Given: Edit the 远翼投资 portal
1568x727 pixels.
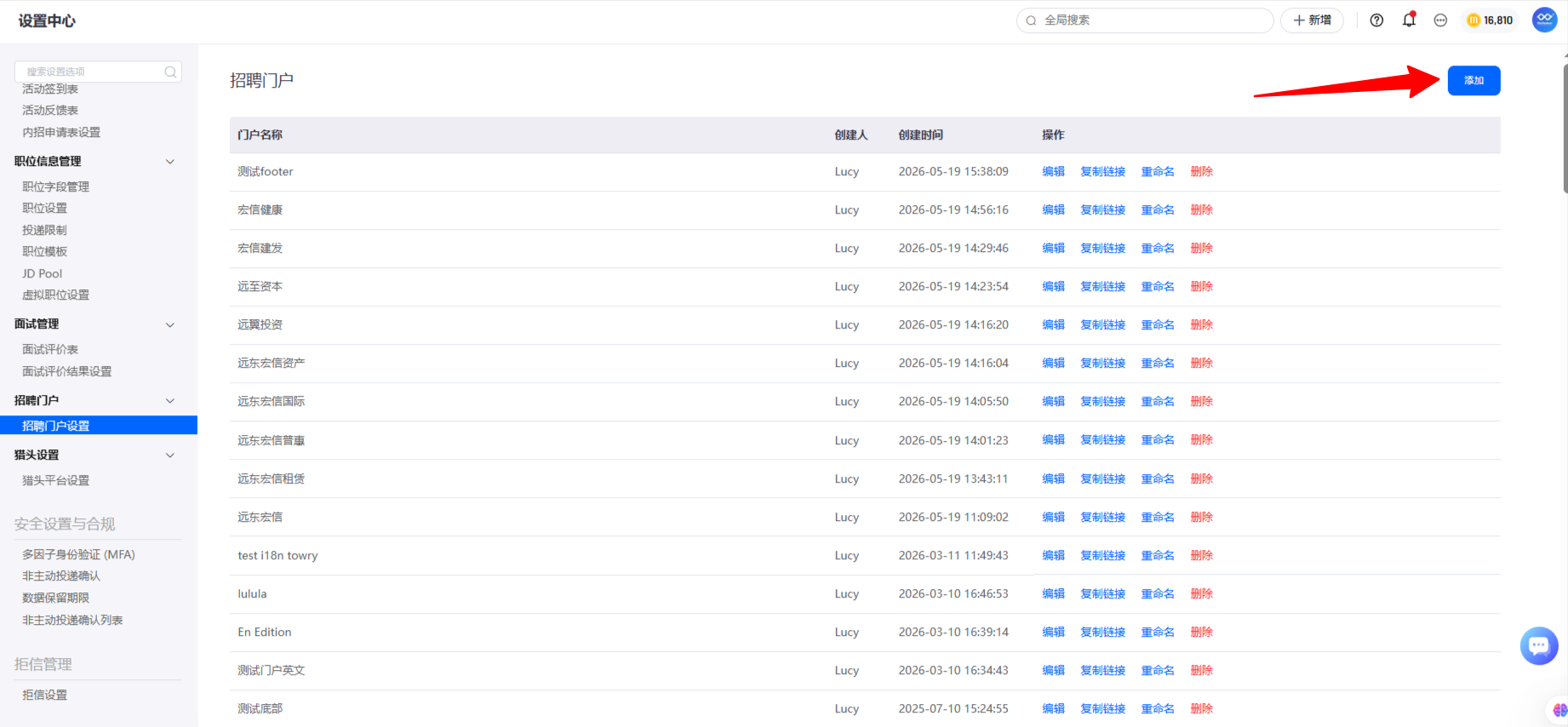Looking at the screenshot, I should tap(1053, 325).
